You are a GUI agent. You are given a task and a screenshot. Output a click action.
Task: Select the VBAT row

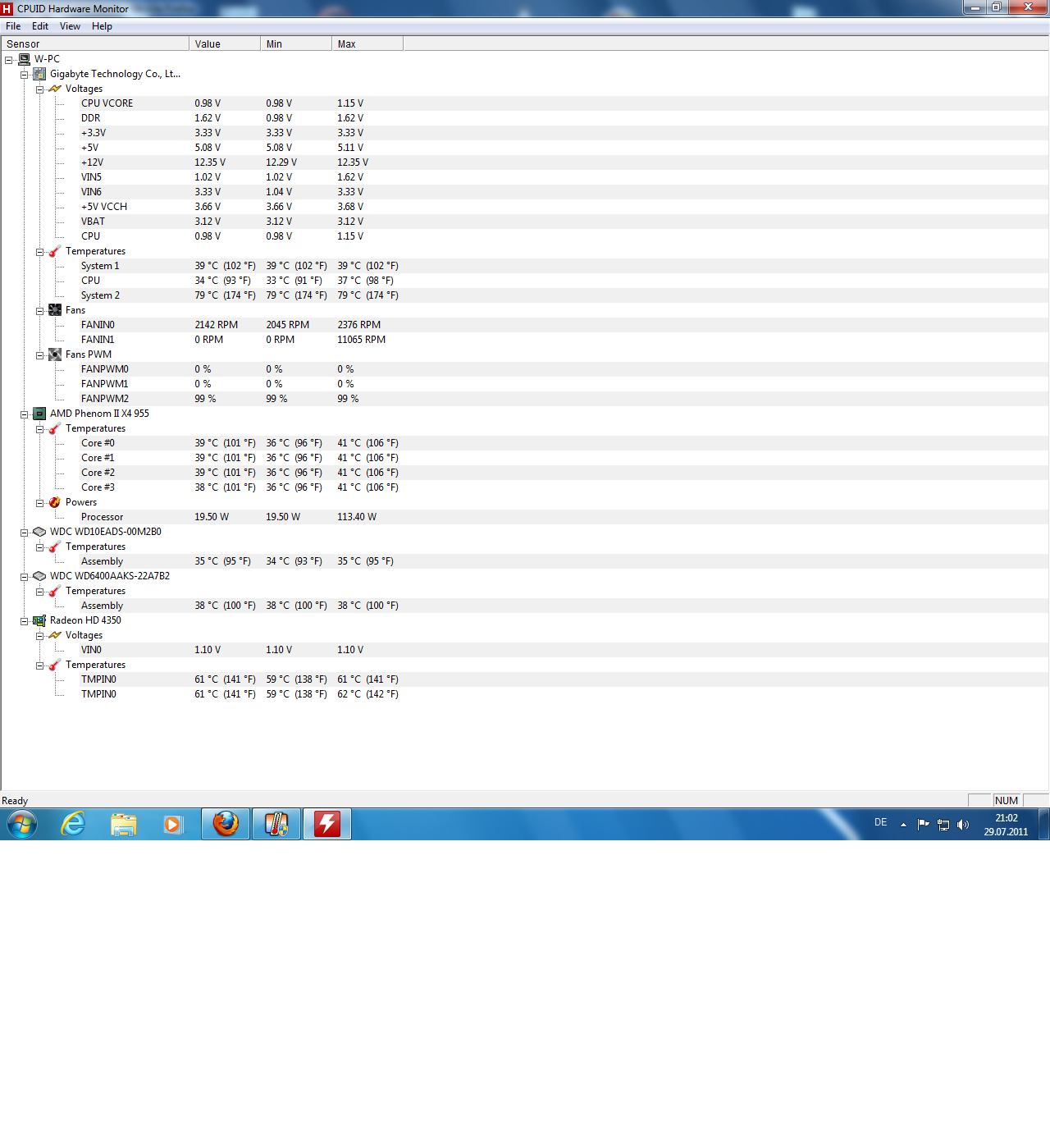pos(564,222)
